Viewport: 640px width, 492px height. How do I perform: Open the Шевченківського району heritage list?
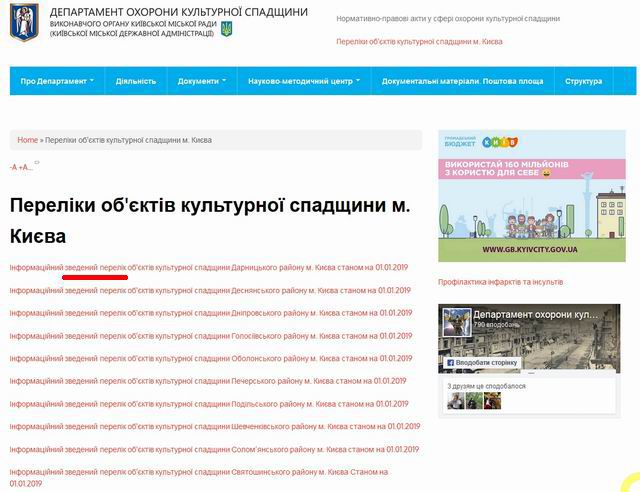tap(215, 426)
